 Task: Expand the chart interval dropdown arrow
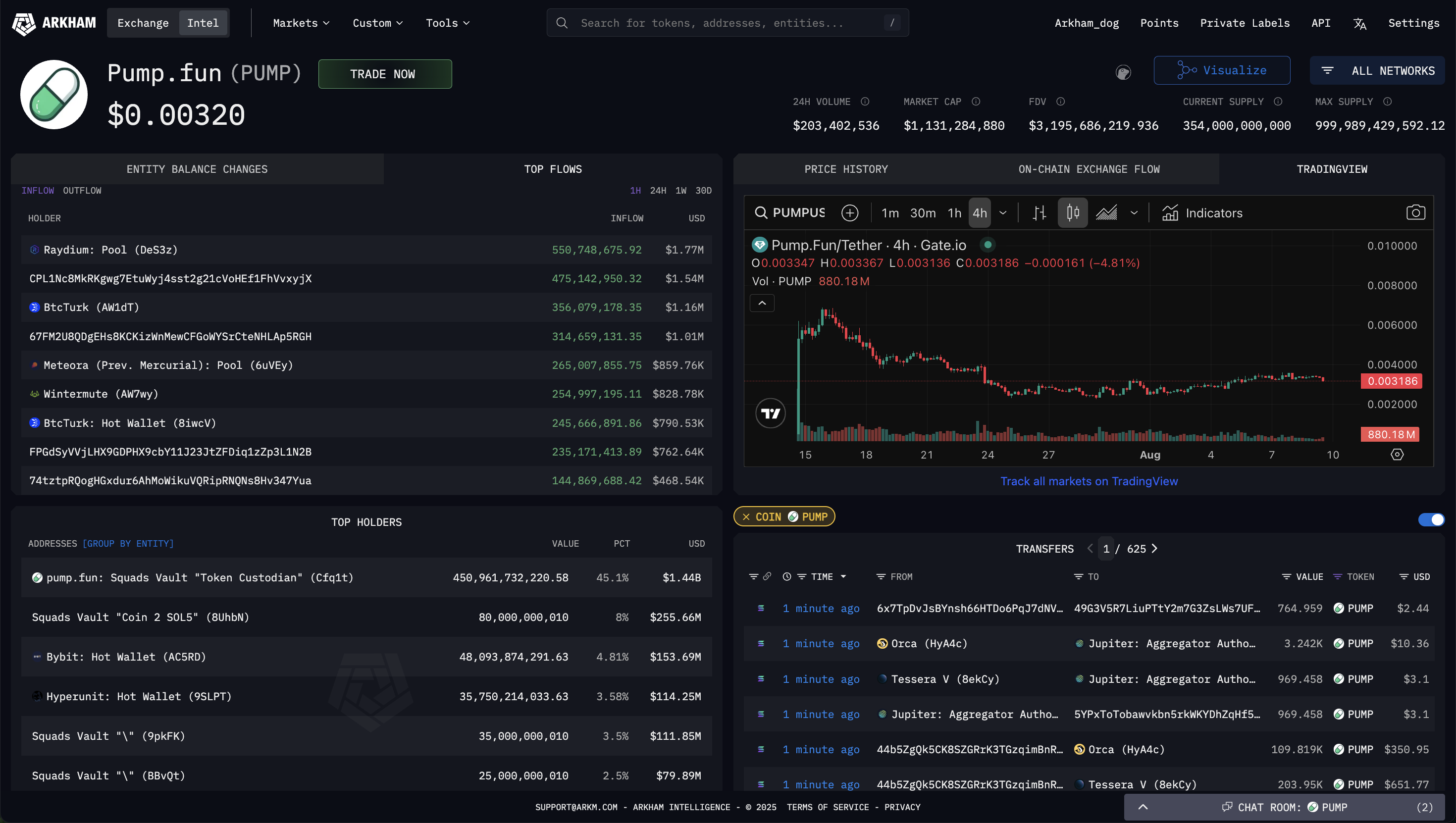[1003, 213]
